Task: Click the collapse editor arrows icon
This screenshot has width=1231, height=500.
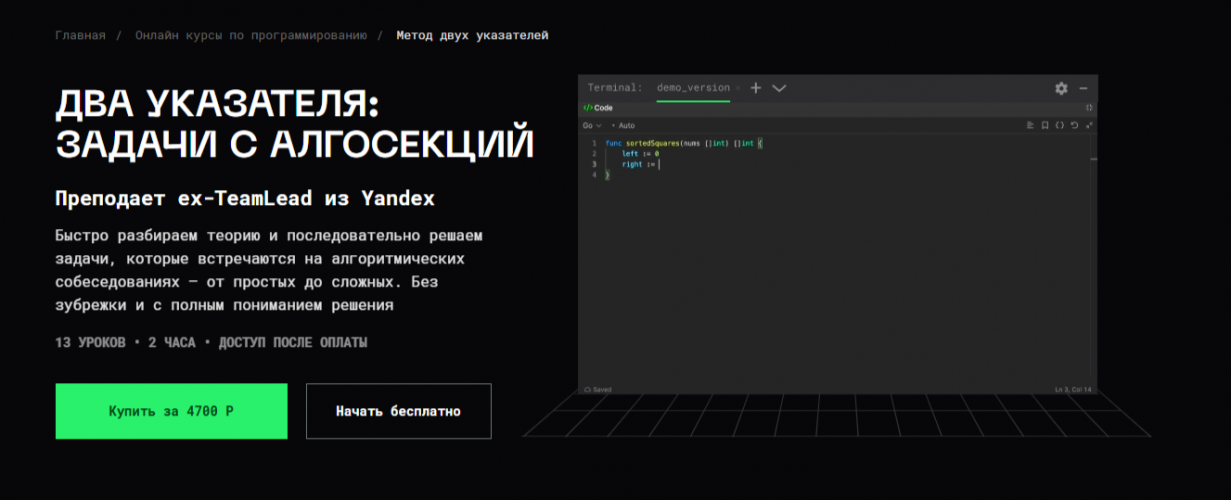Action: [x=1089, y=126]
